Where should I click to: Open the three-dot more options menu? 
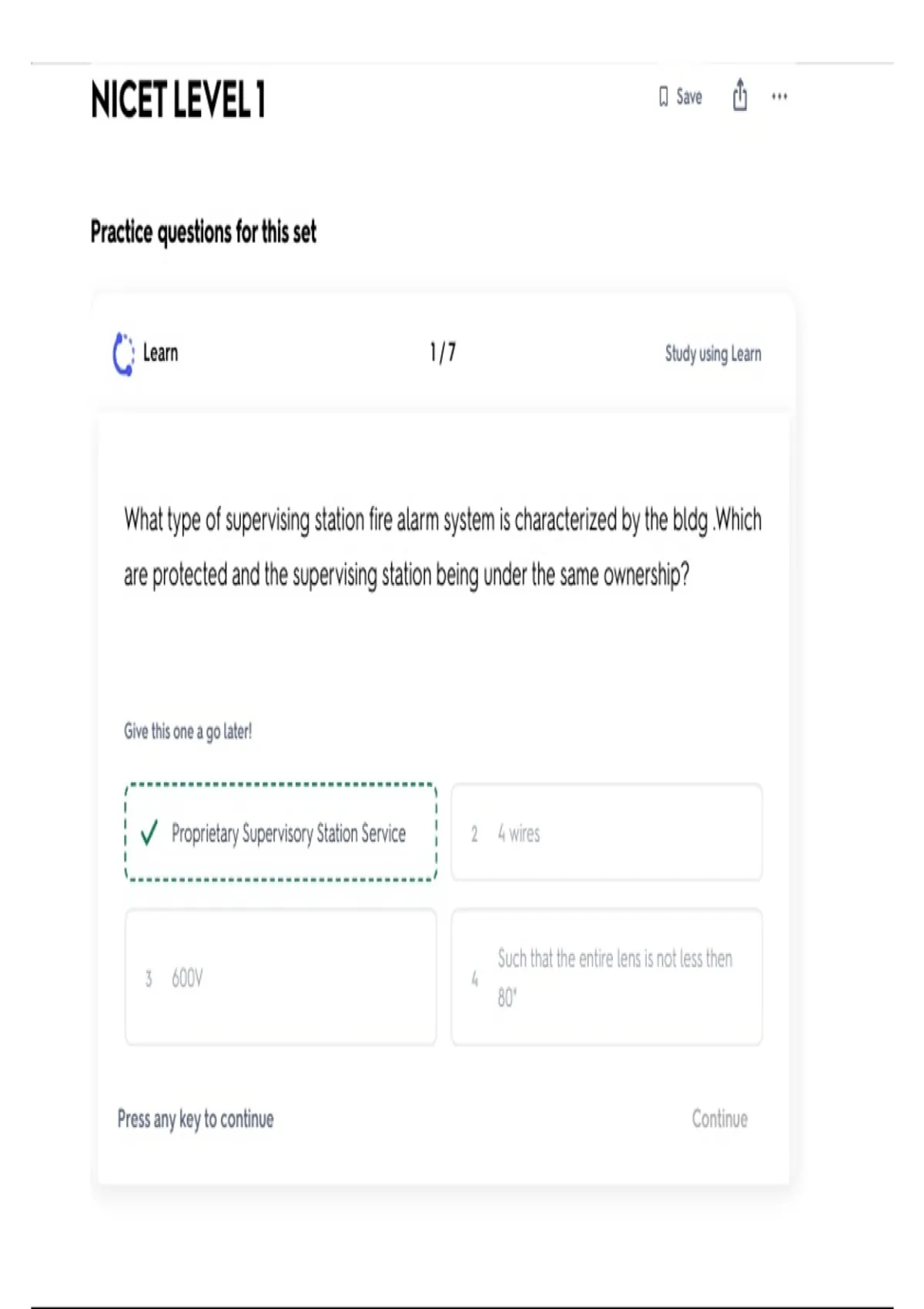pyautogui.click(x=779, y=97)
